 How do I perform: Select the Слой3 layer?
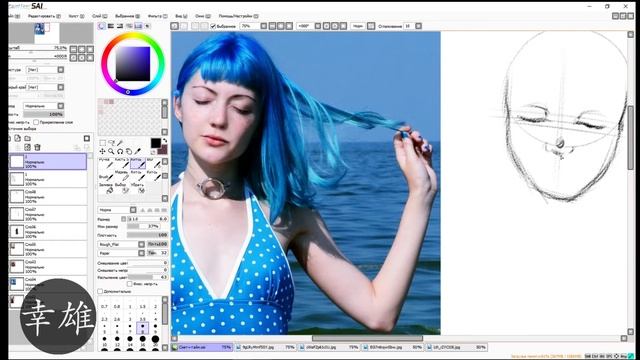48,267
